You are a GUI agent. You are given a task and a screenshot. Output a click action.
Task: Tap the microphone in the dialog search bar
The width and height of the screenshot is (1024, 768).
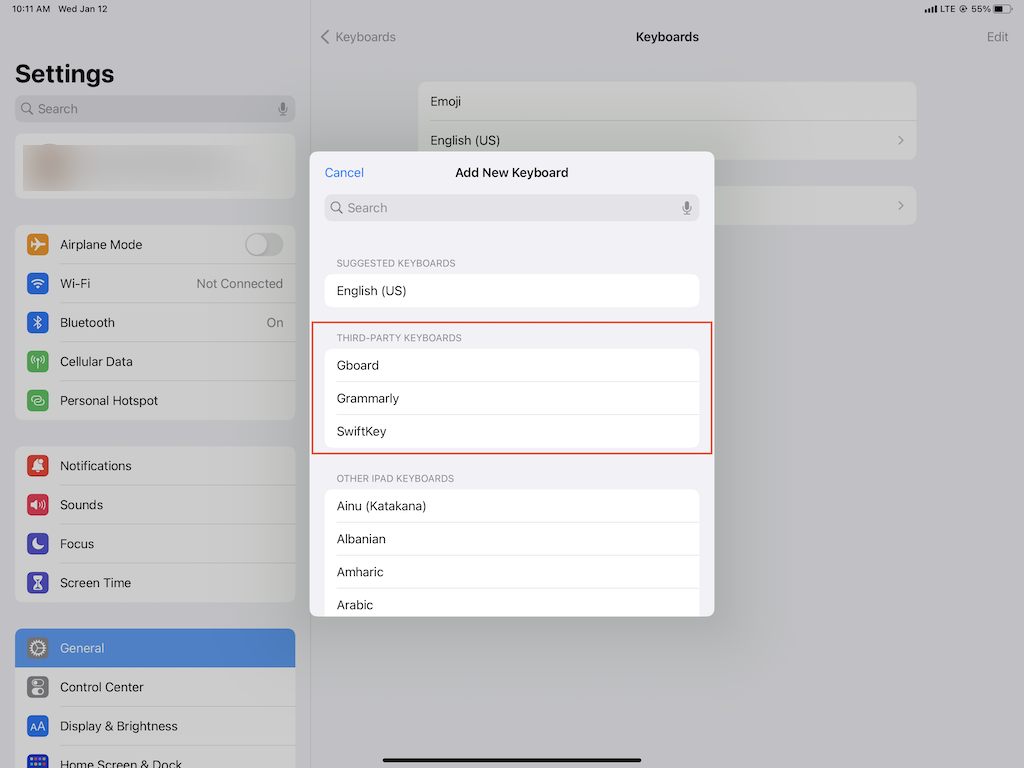coord(686,207)
